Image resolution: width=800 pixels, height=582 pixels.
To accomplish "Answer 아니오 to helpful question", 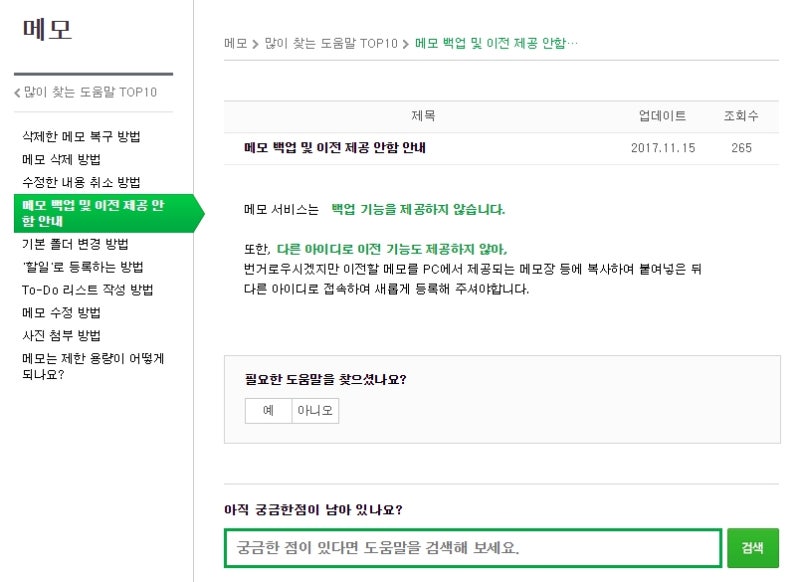I will (315, 411).
